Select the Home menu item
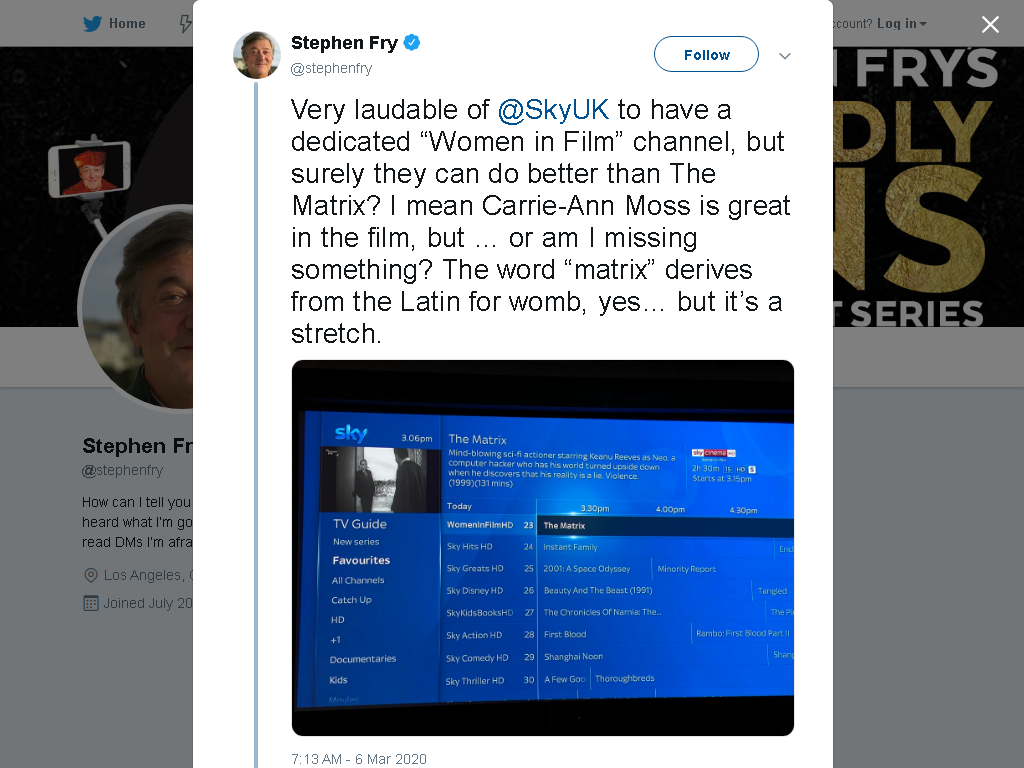Viewport: 1024px width, 768px height. [x=114, y=24]
